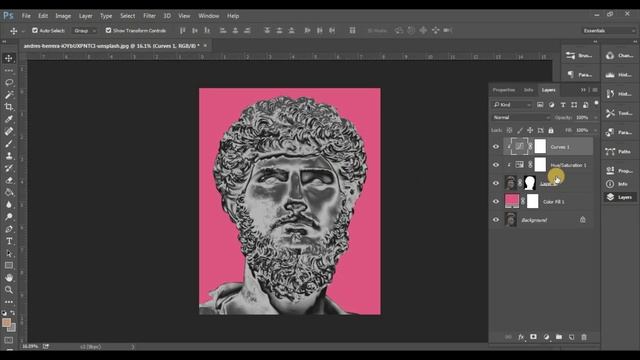Hide the Background layer
This screenshot has width=640, height=360.
(496, 220)
